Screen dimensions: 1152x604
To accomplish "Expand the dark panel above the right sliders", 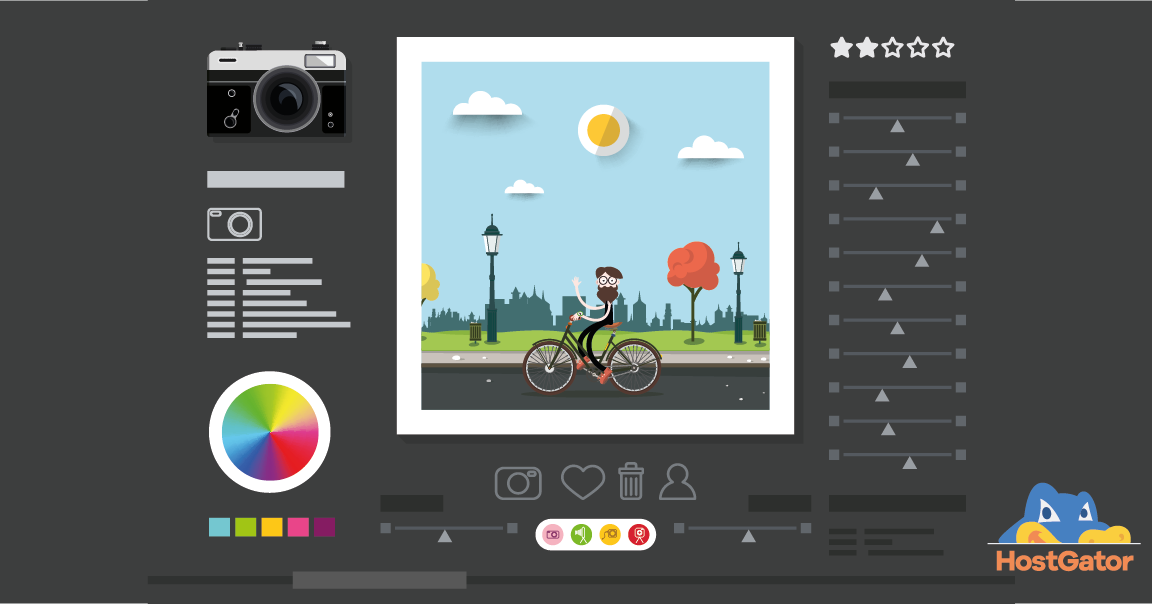I will [896, 88].
